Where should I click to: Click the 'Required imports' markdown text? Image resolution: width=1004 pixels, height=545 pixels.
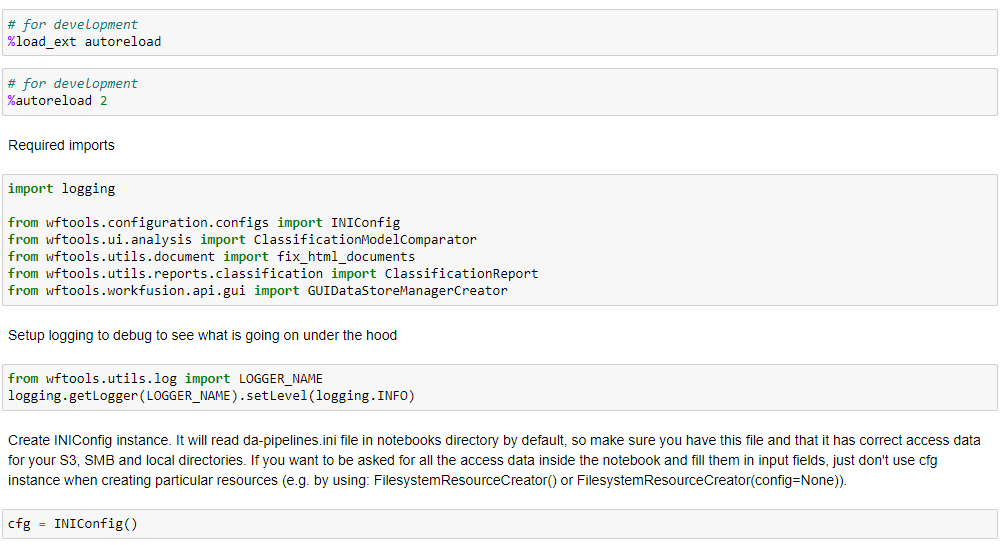pos(61,145)
